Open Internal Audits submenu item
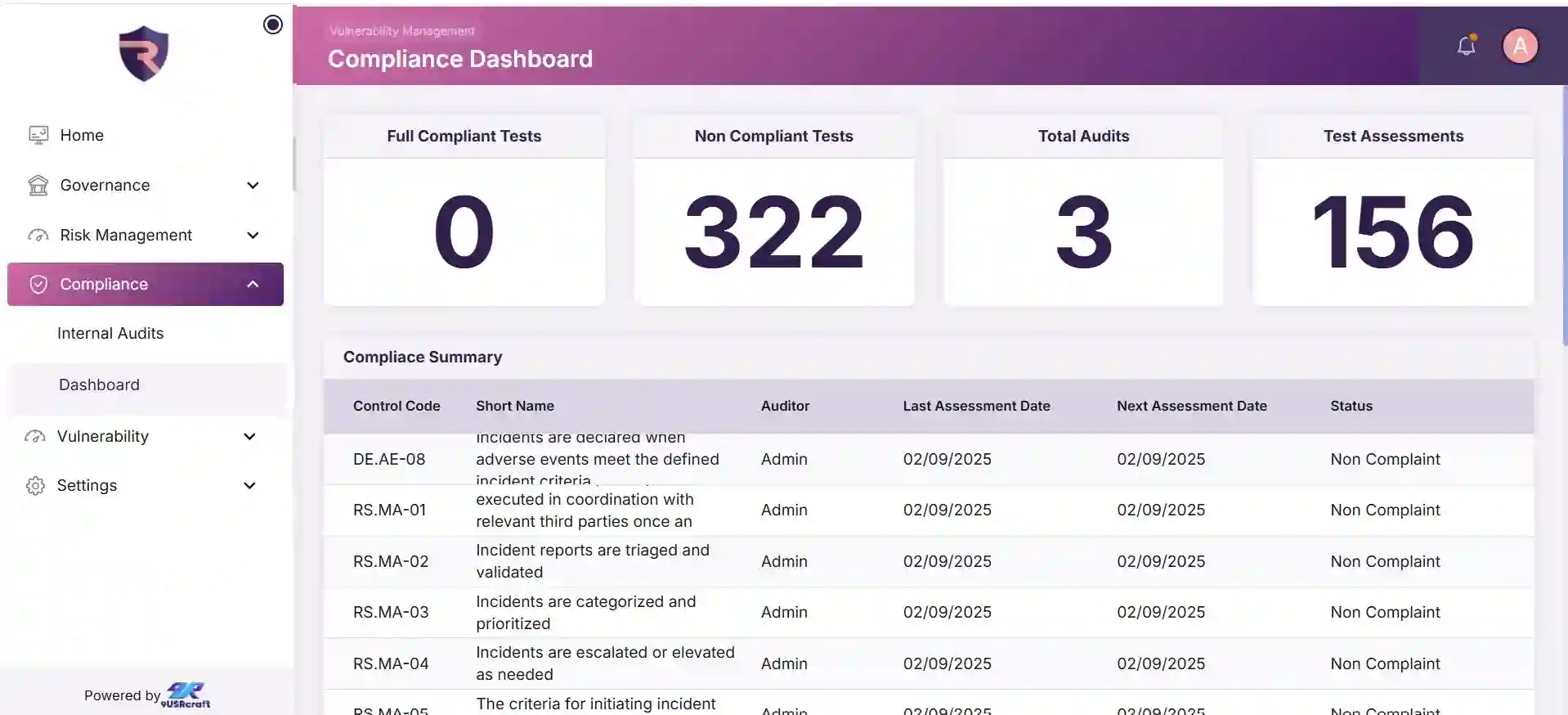 tap(110, 334)
